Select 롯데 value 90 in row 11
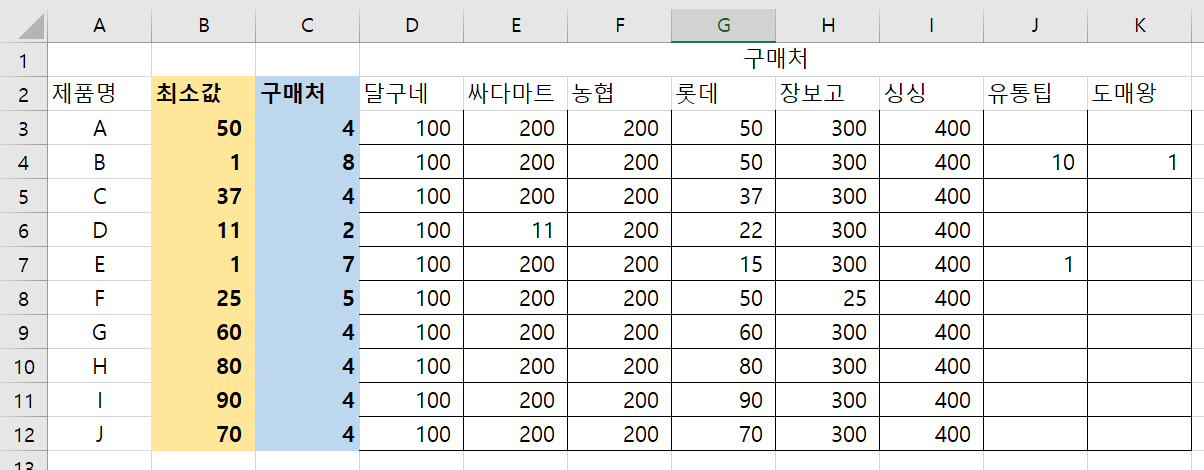The image size is (1204, 470). coord(723,400)
